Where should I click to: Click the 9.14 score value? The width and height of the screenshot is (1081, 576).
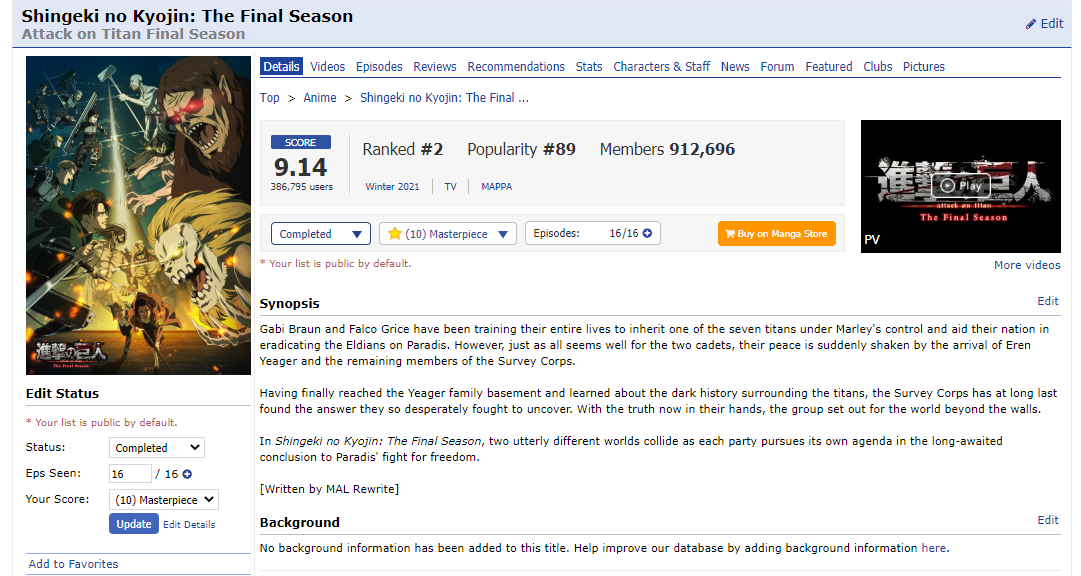point(300,167)
